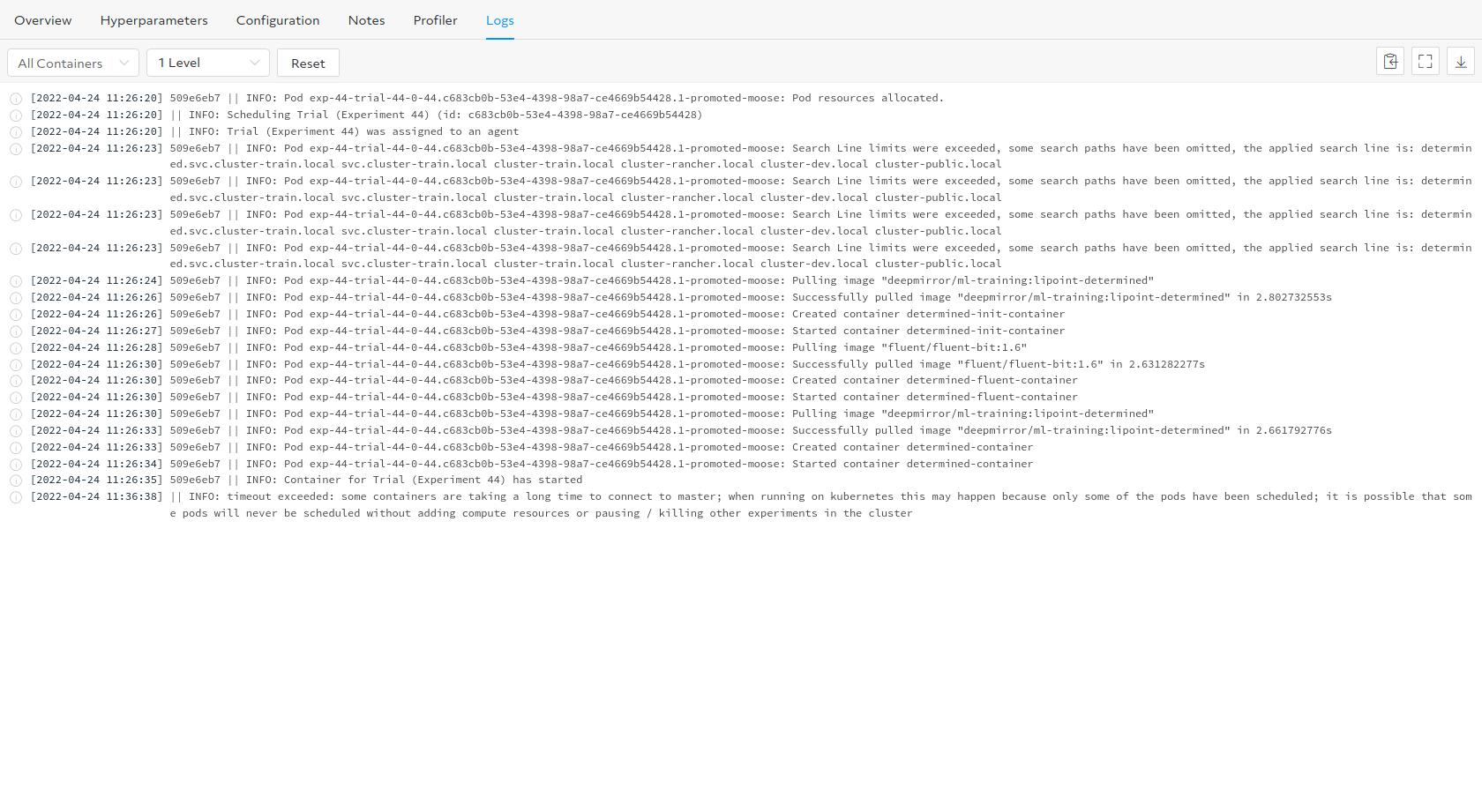Click info icon of 'assigned to an agent' log
The height and width of the screenshot is (812, 1482).
[x=16, y=132]
